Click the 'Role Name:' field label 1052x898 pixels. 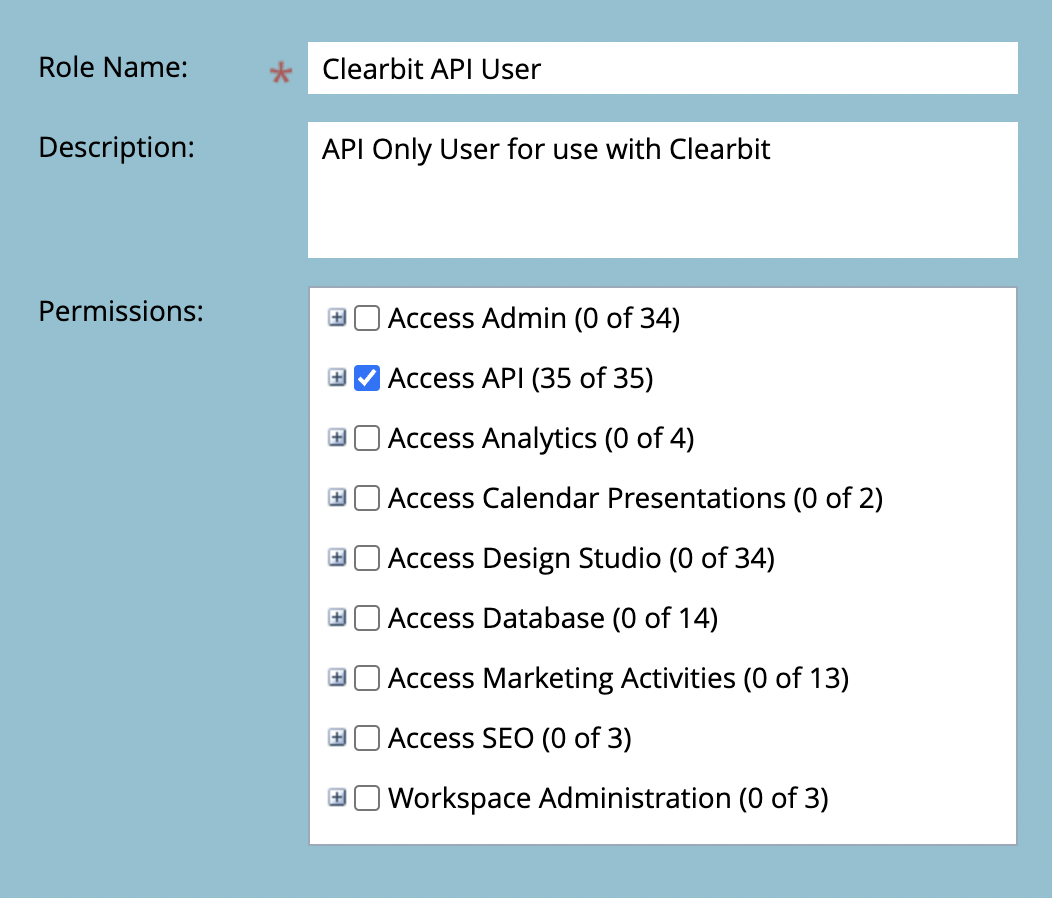113,67
